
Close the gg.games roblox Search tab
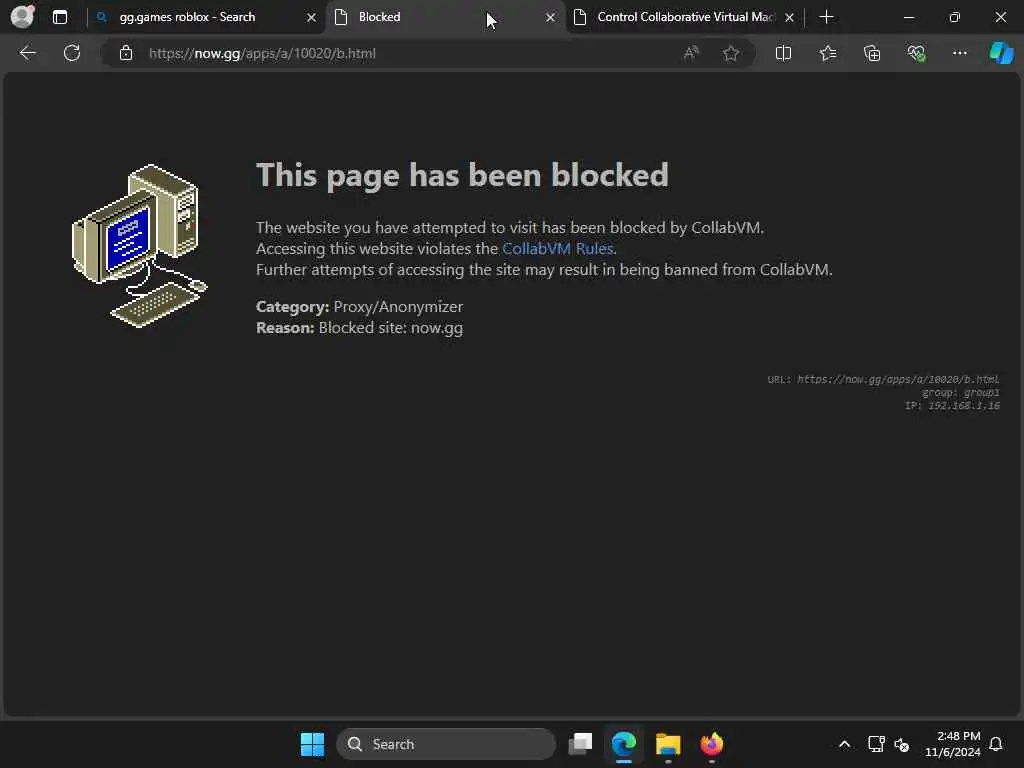click(312, 18)
